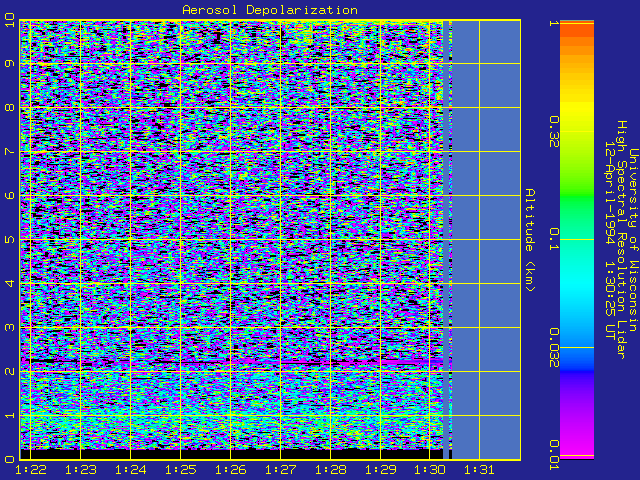This screenshot has width=640, height=480.
Task: Select the 1:24 time axis label
Action: tap(130, 470)
